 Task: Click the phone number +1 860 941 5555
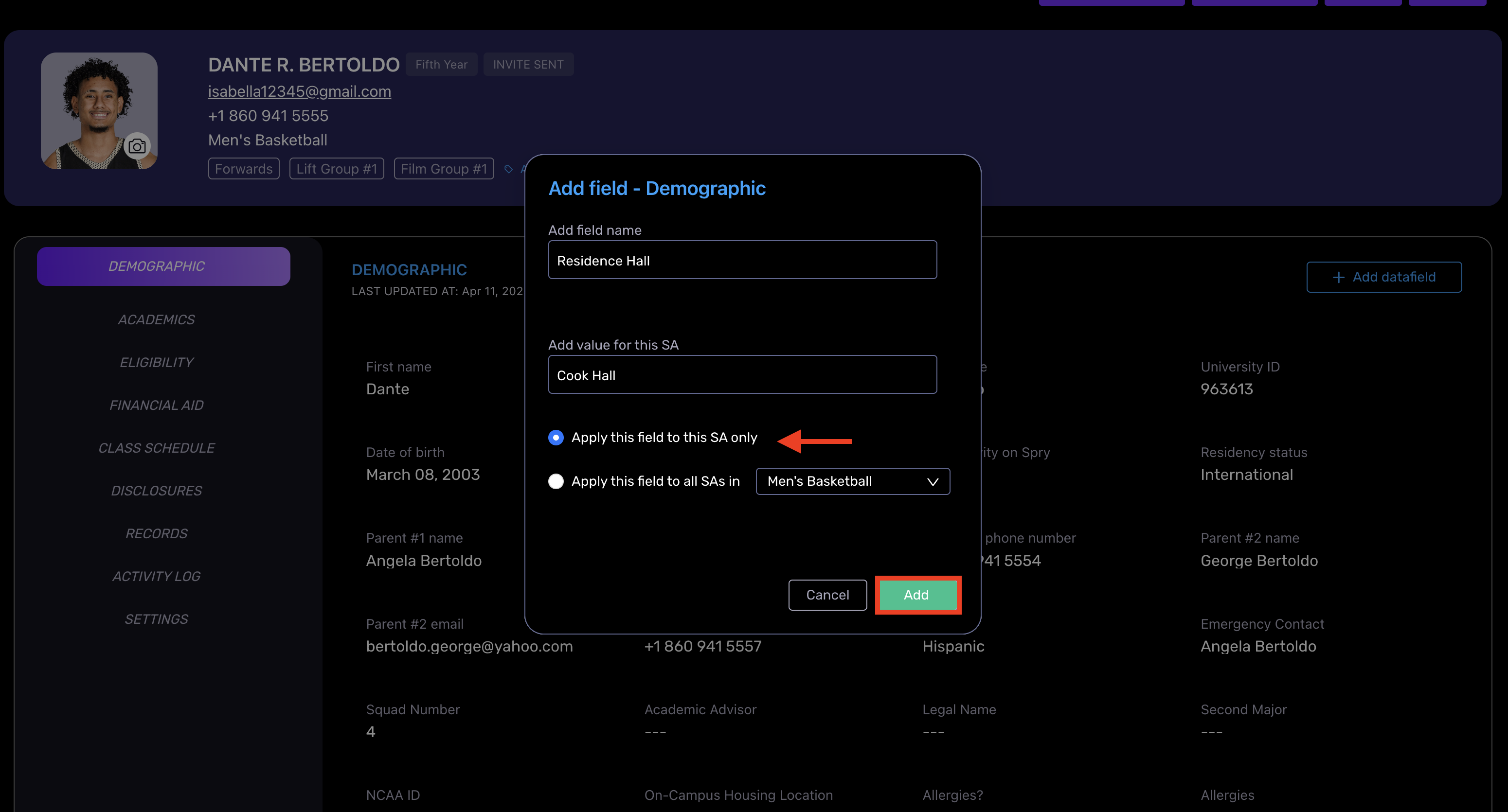point(268,116)
